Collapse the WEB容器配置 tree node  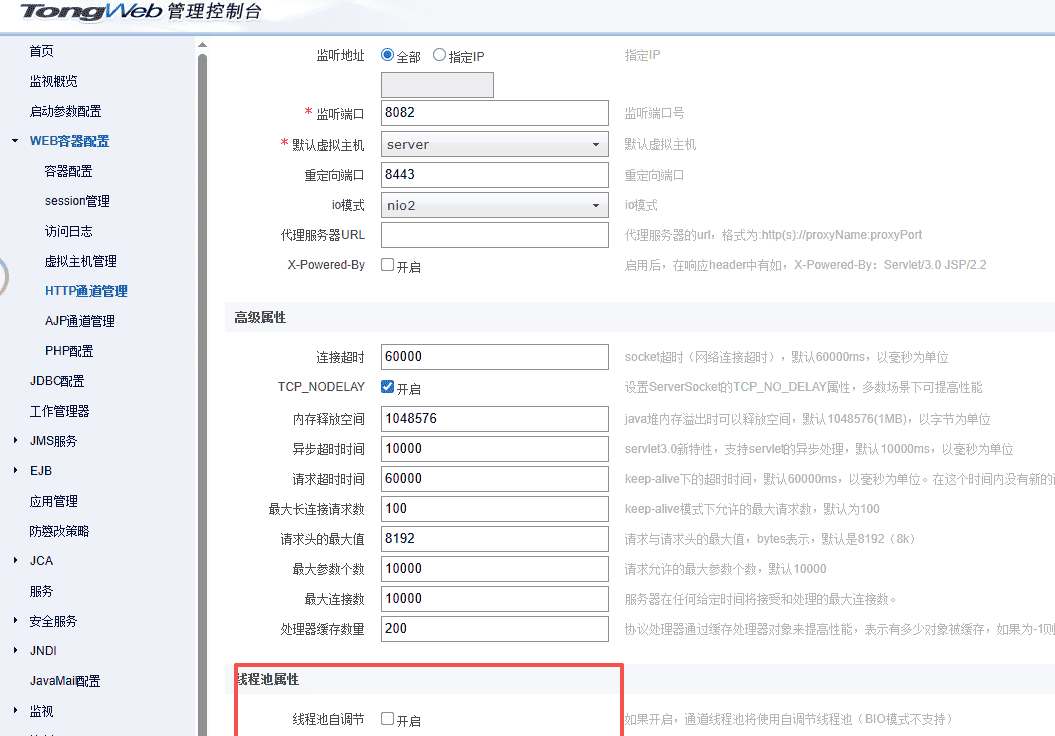pyautogui.click(x=15, y=141)
